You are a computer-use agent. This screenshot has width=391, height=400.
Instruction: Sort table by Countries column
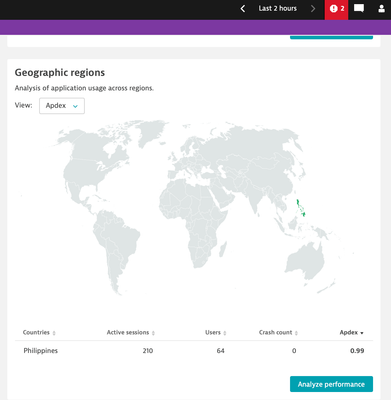click(39, 332)
